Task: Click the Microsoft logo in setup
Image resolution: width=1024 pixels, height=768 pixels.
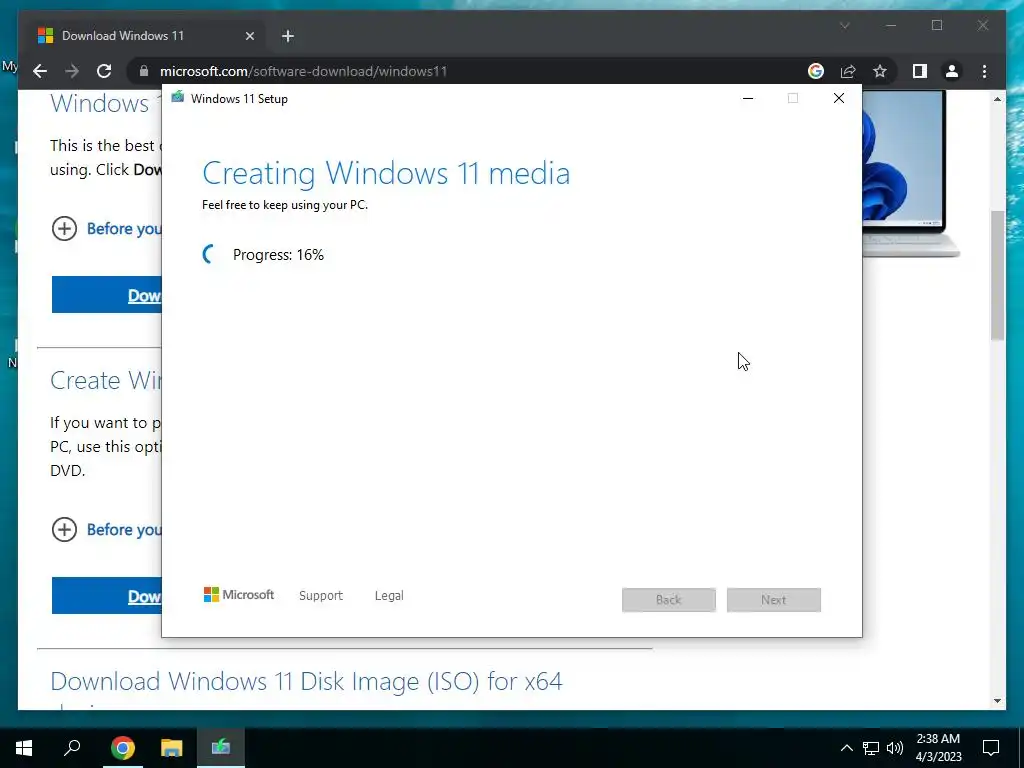Action: (239, 595)
